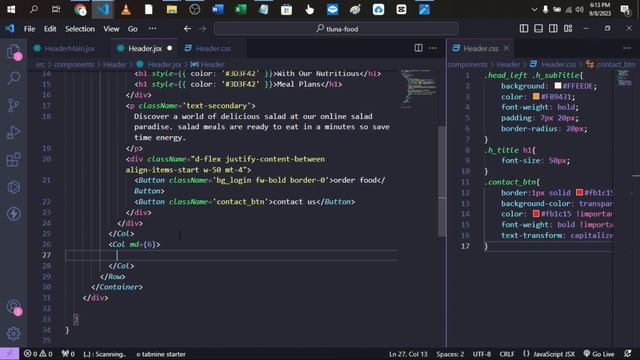The image size is (640, 360).
Task: Click the tluna-food command center search box
Action: (x=336, y=29)
